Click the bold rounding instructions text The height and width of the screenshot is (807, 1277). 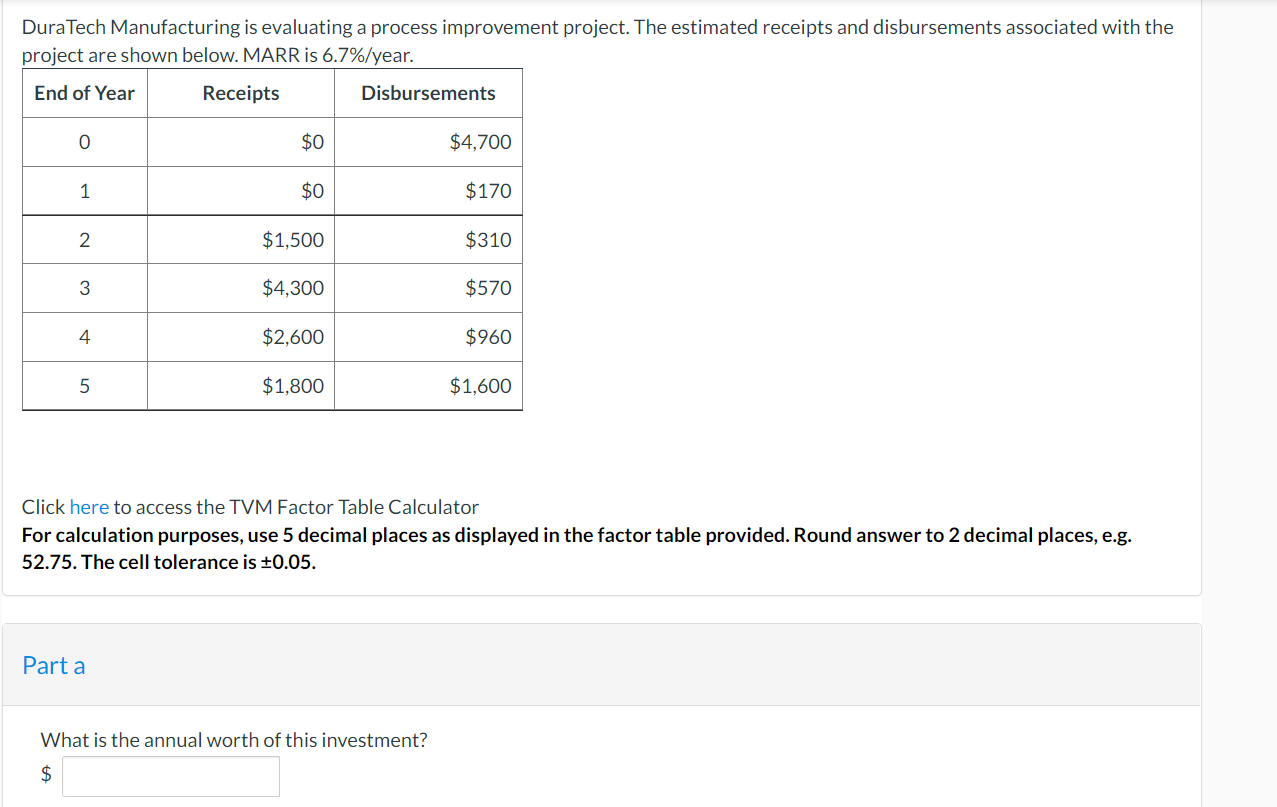point(578,548)
